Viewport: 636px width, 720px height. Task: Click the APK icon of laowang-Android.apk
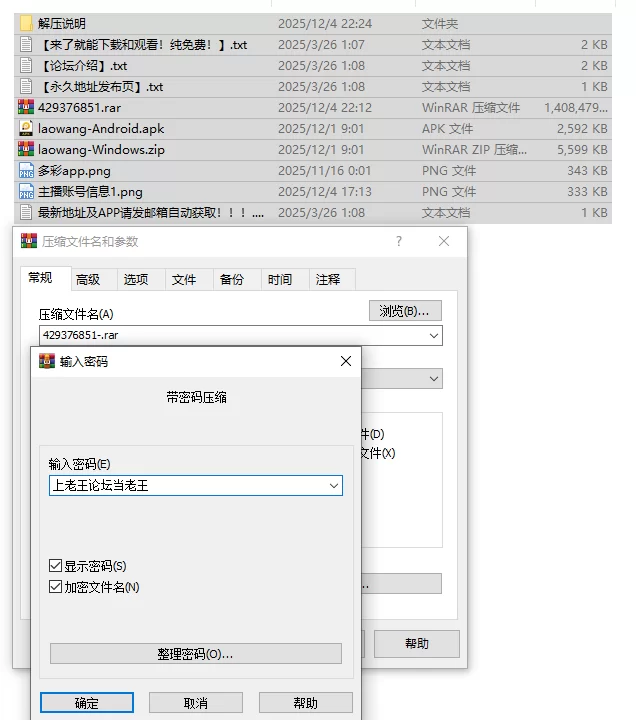coord(26,129)
